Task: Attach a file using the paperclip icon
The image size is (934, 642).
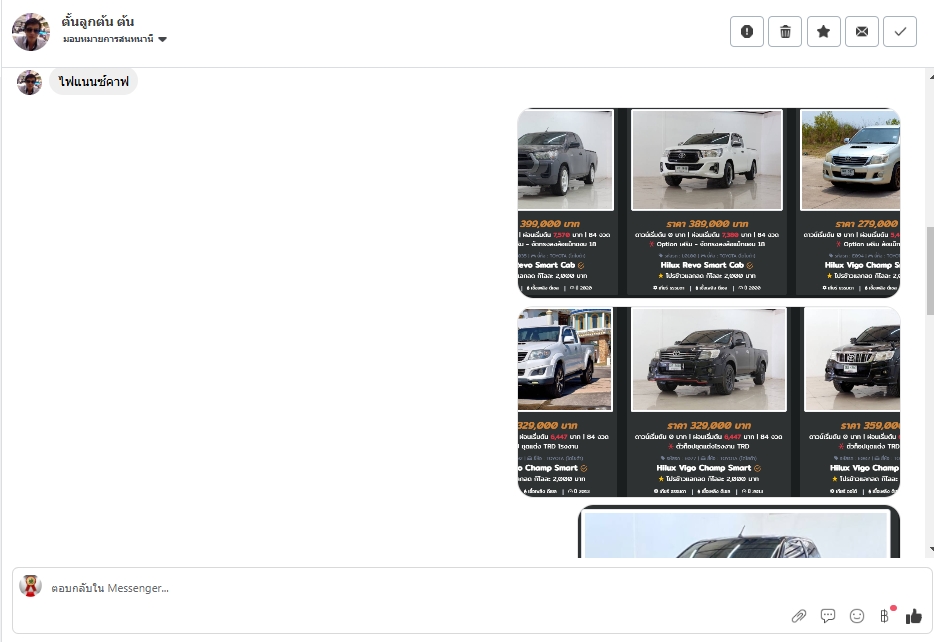Action: pos(799,616)
